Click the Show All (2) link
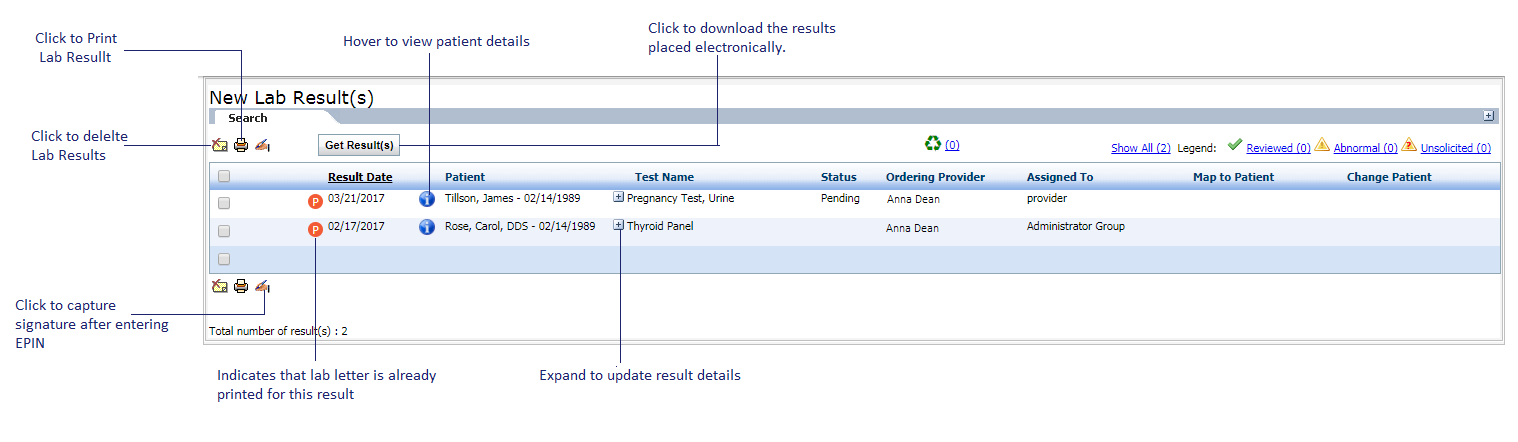The height and width of the screenshot is (442, 1518). [x=1141, y=148]
